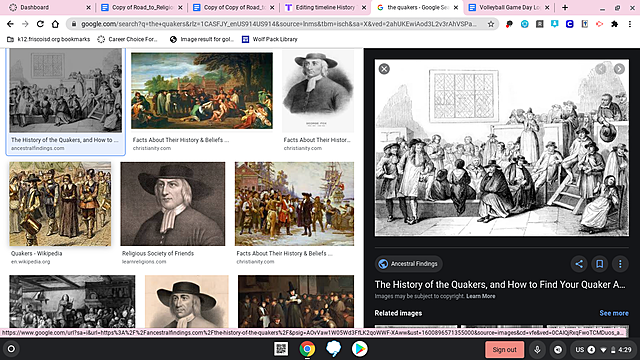Image resolution: width=640 pixels, height=360 pixels.
Task: Close the Quakers Google Search tab
Action: (456, 7)
